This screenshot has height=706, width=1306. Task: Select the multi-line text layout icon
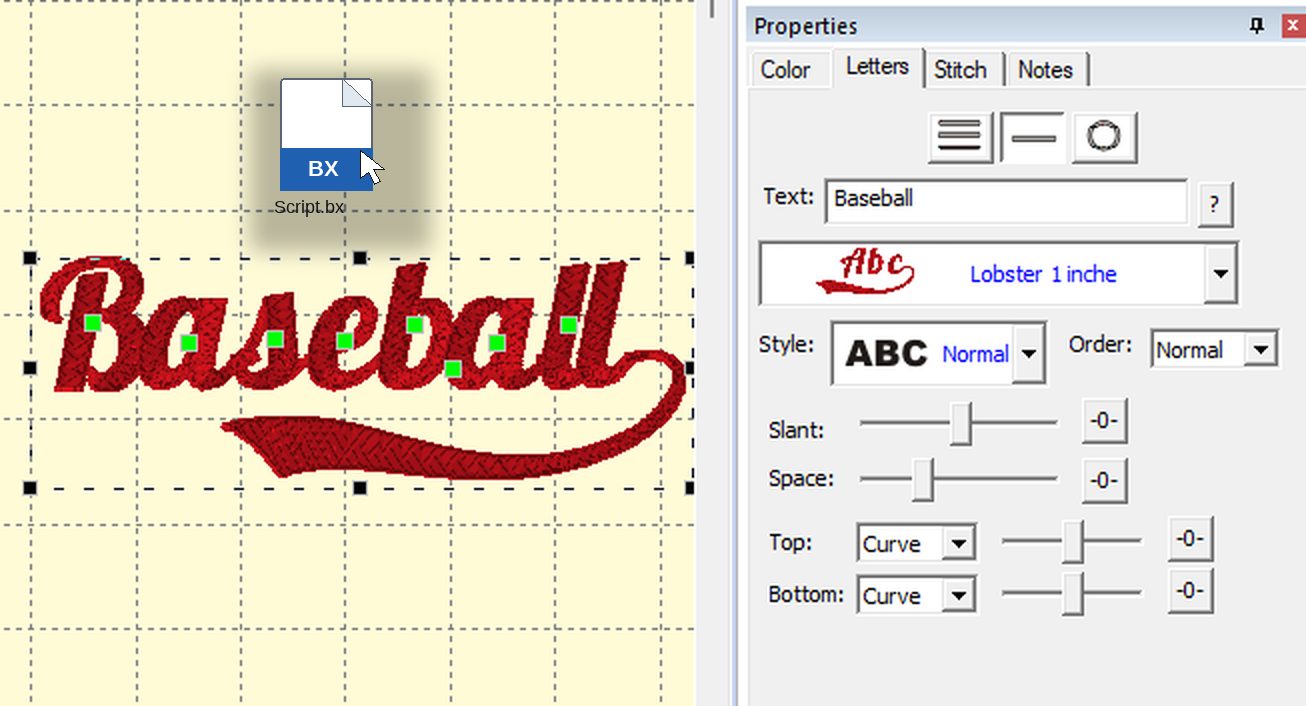[960, 137]
